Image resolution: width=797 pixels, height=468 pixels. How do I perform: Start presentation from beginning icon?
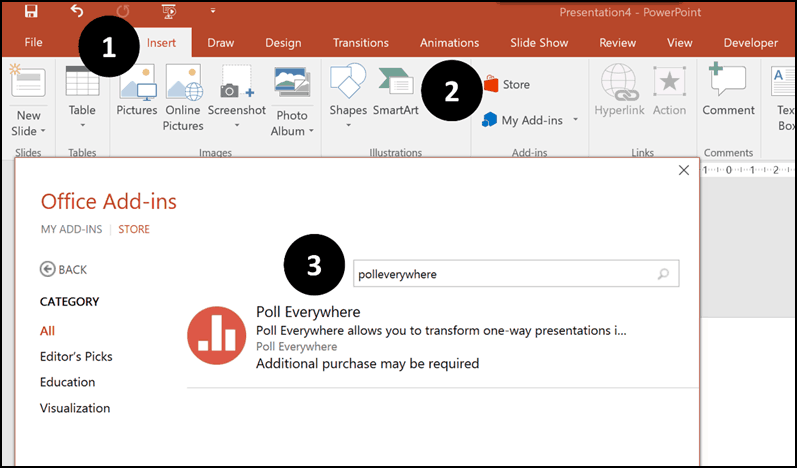coord(169,11)
